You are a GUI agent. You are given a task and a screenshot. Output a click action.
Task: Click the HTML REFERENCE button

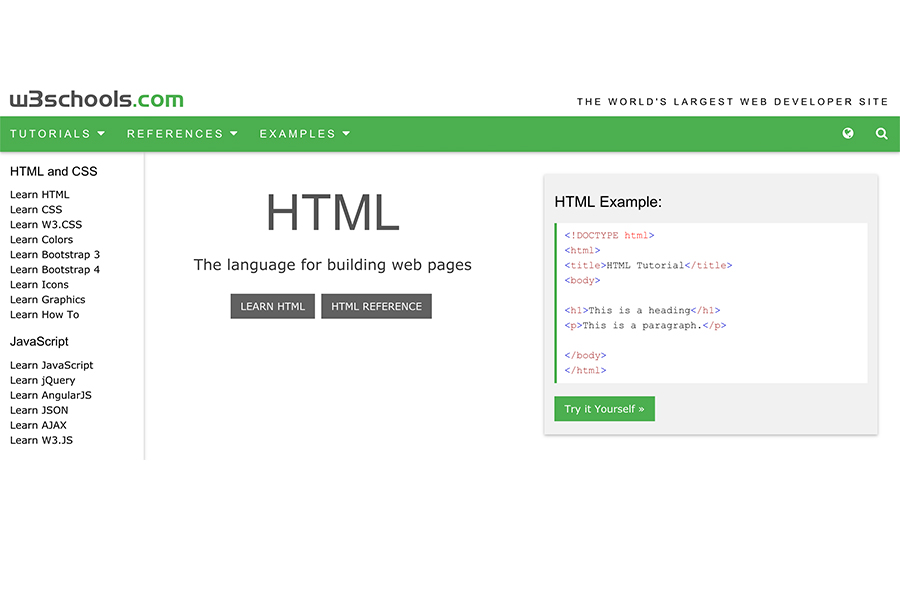pyautogui.click(x=377, y=307)
